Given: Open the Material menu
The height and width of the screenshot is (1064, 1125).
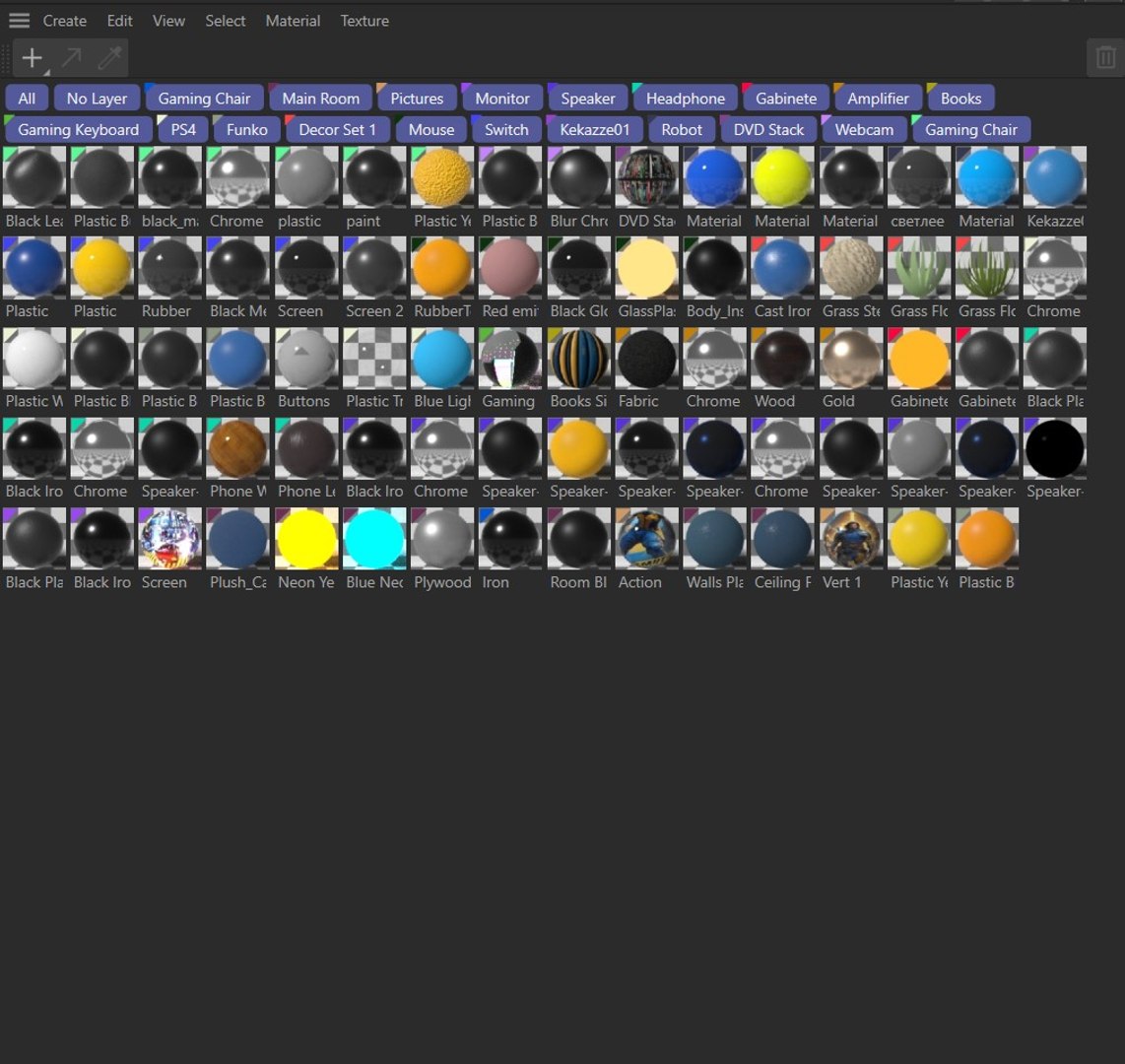Looking at the screenshot, I should click(293, 21).
